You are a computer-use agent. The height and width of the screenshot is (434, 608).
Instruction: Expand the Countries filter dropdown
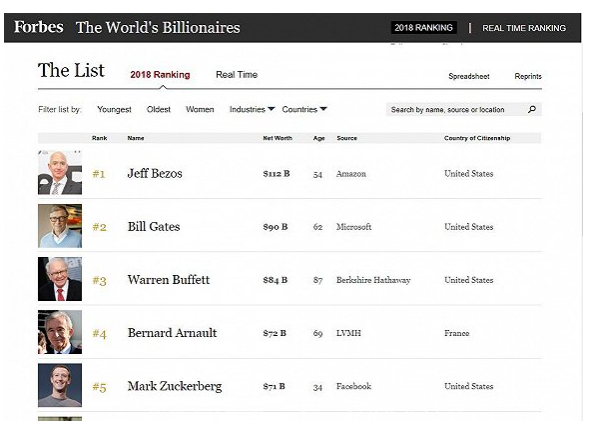tap(304, 109)
